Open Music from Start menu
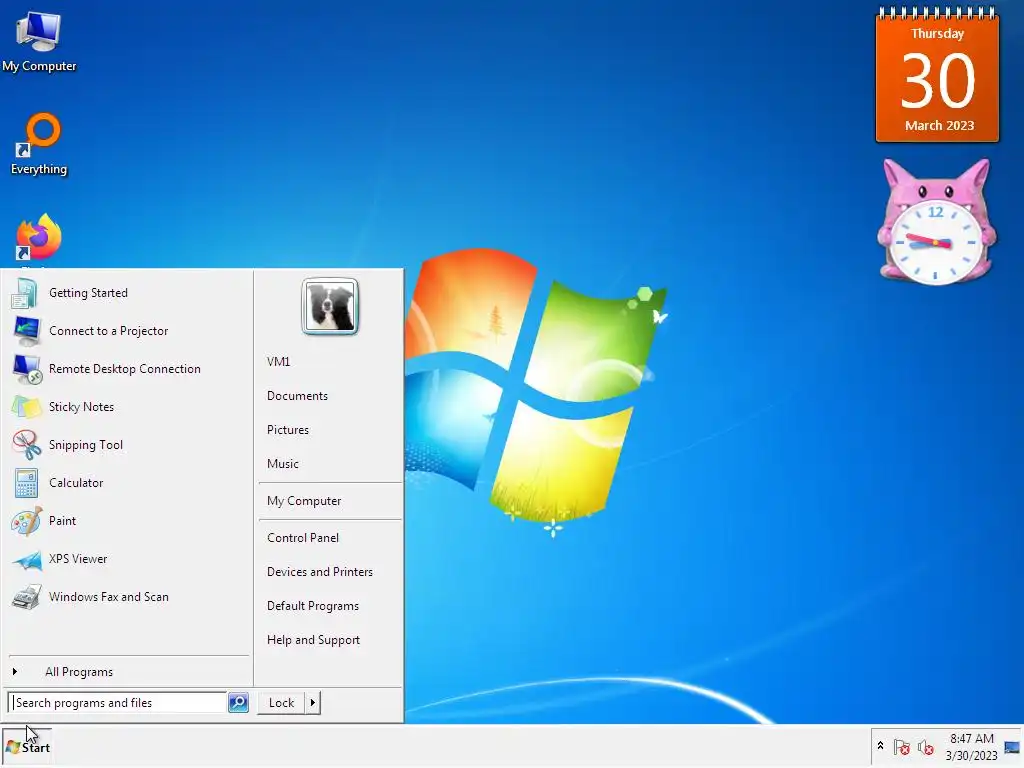 (282, 464)
